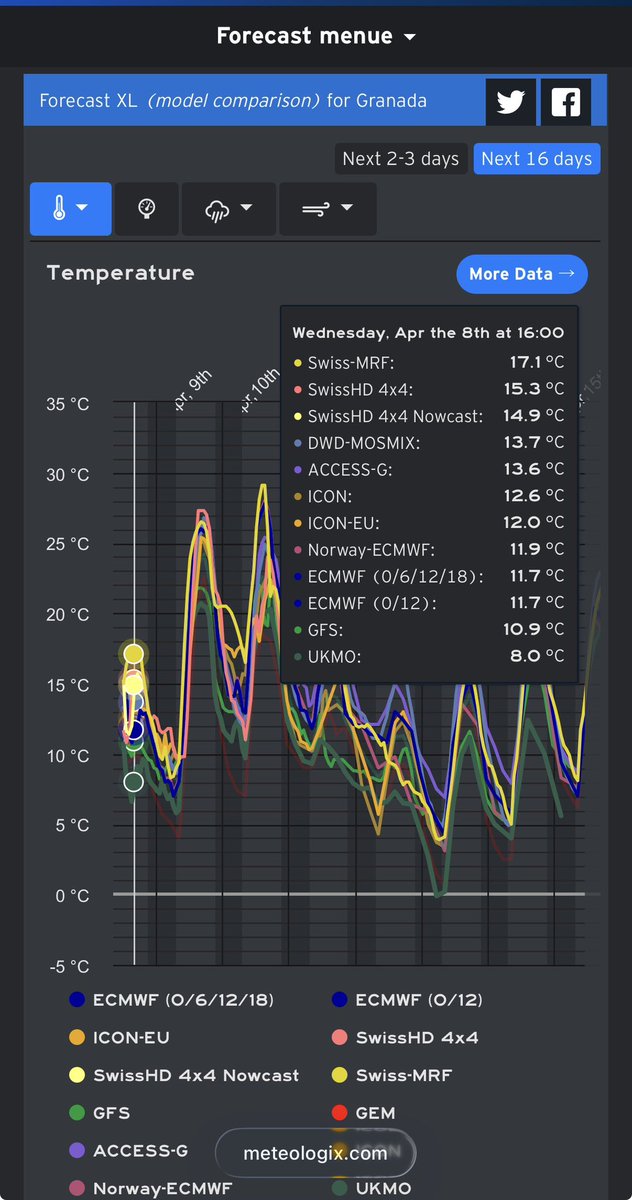Click tooltip row 'UKMO: 8.0 °C'
The width and height of the screenshot is (632, 1200).
pos(428,656)
